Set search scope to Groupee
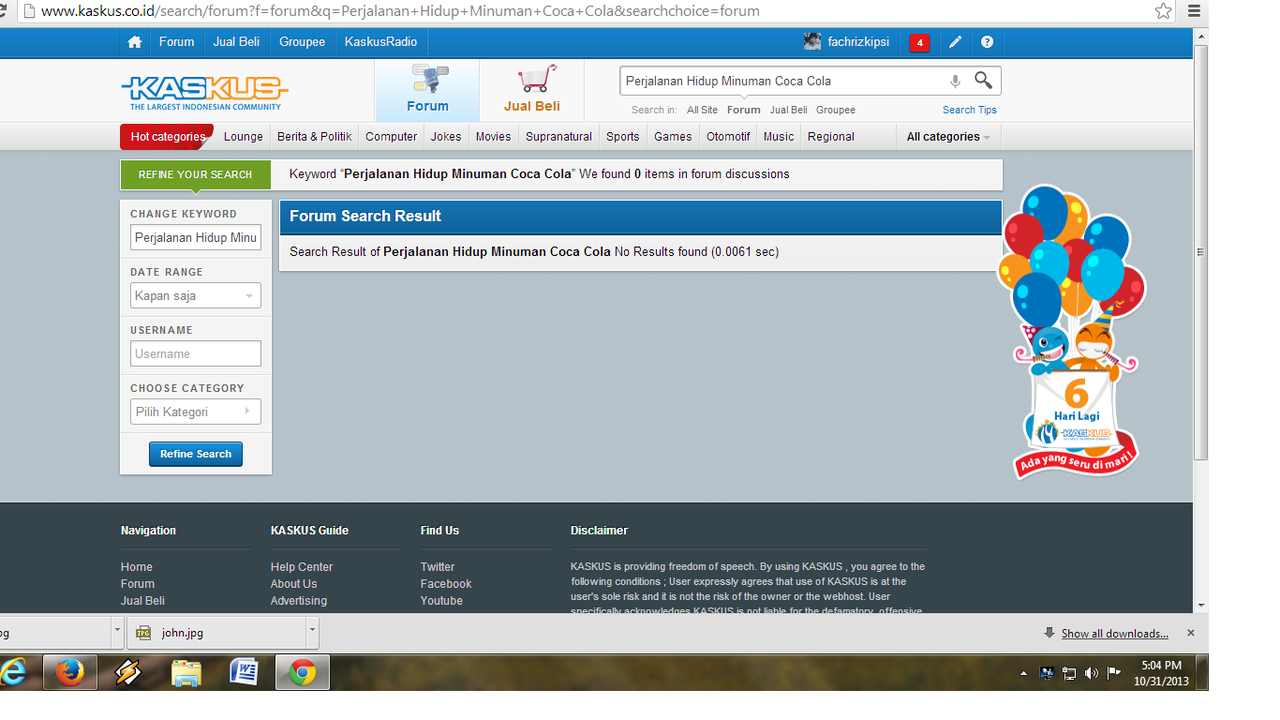This screenshot has width=1280, height=720. pos(835,110)
